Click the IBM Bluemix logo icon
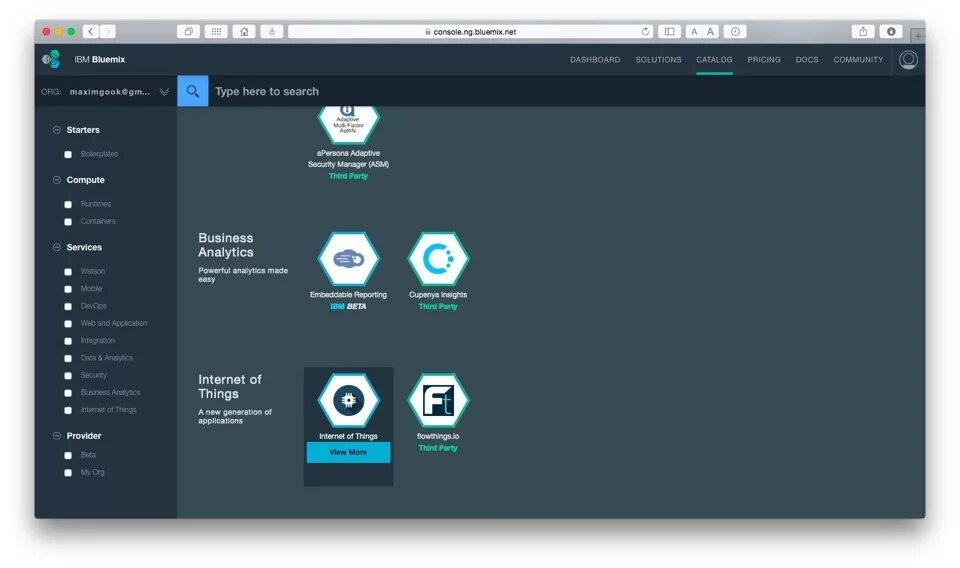960x568 pixels. (x=51, y=59)
